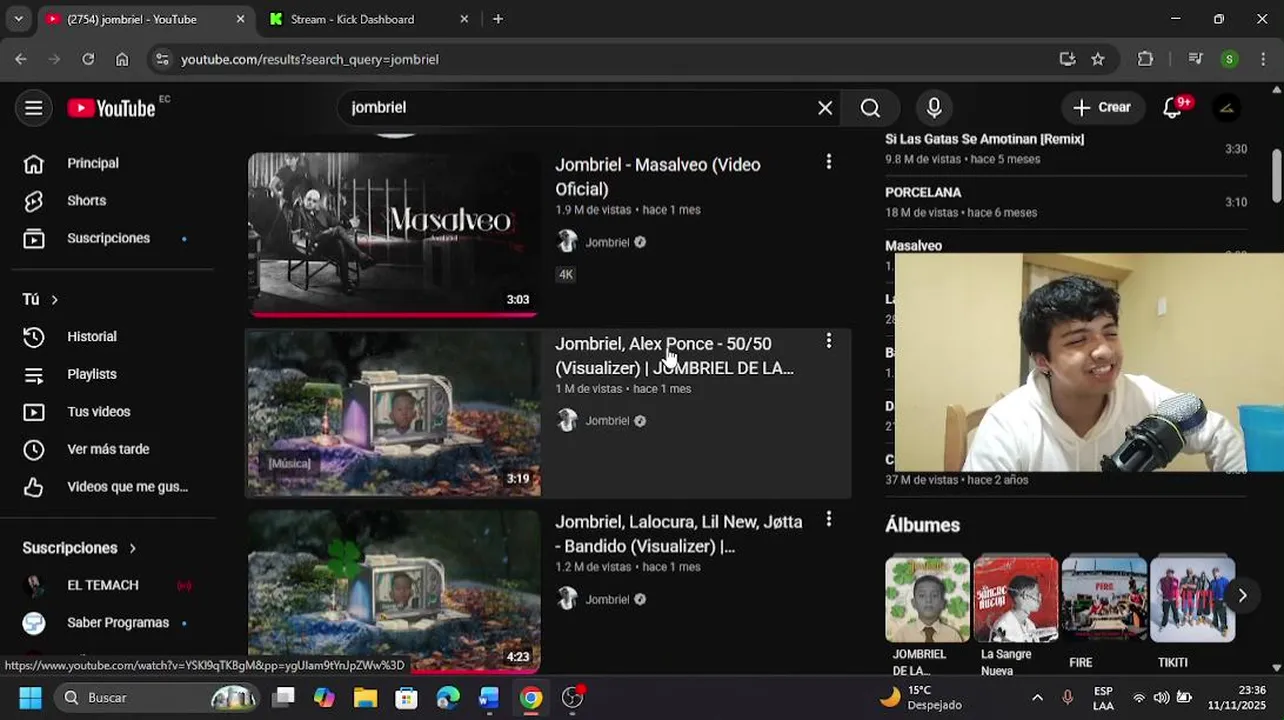Open Jombriel, Lalocura, Lil New Bandido title

[679, 534]
